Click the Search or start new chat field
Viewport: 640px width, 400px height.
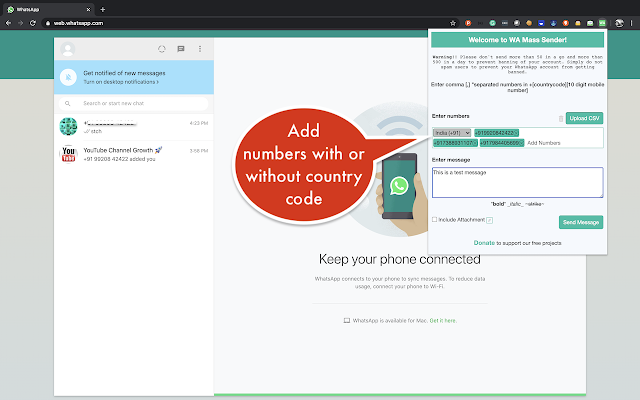(x=133, y=104)
